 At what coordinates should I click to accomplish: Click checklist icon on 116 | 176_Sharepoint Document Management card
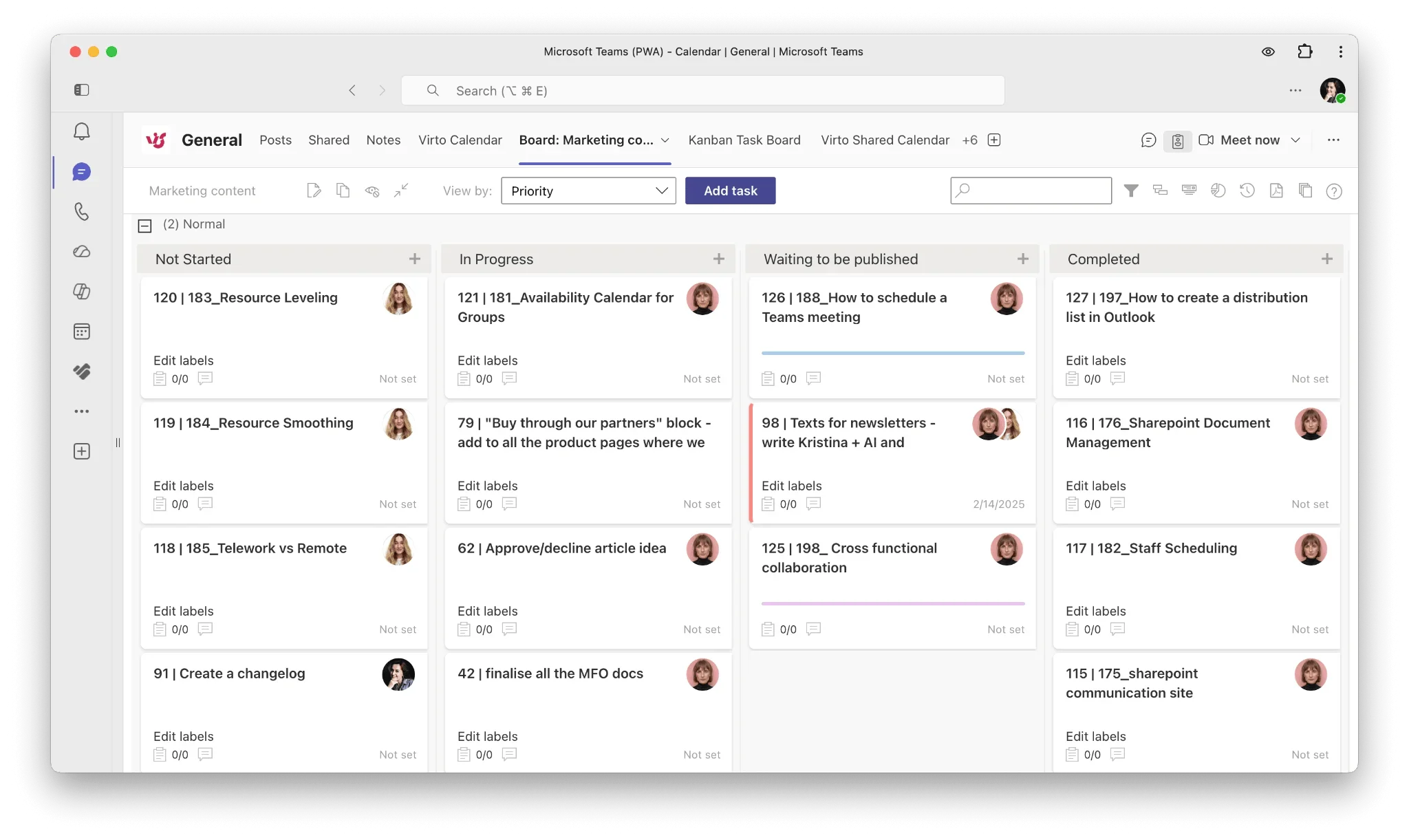coord(1071,504)
